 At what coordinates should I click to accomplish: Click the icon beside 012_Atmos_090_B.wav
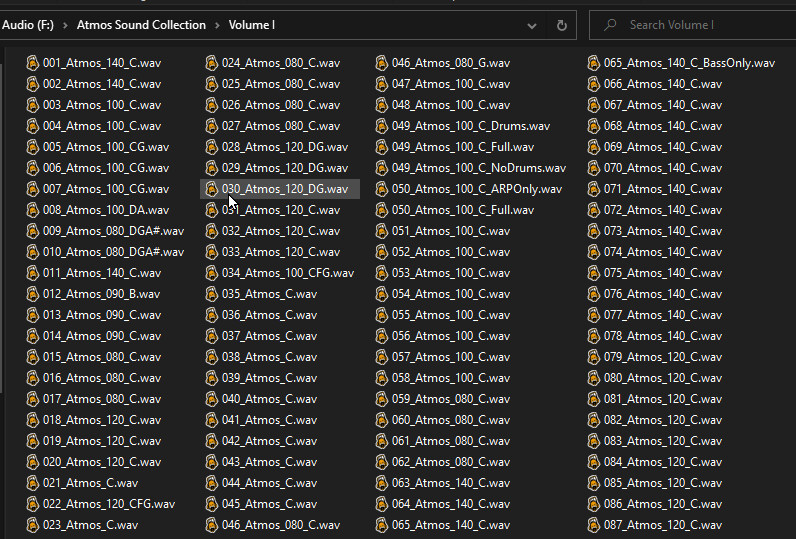32,294
